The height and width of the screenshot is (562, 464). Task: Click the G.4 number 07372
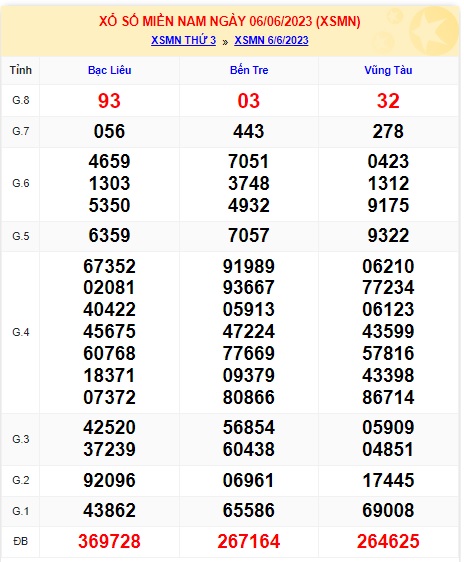pos(109,397)
